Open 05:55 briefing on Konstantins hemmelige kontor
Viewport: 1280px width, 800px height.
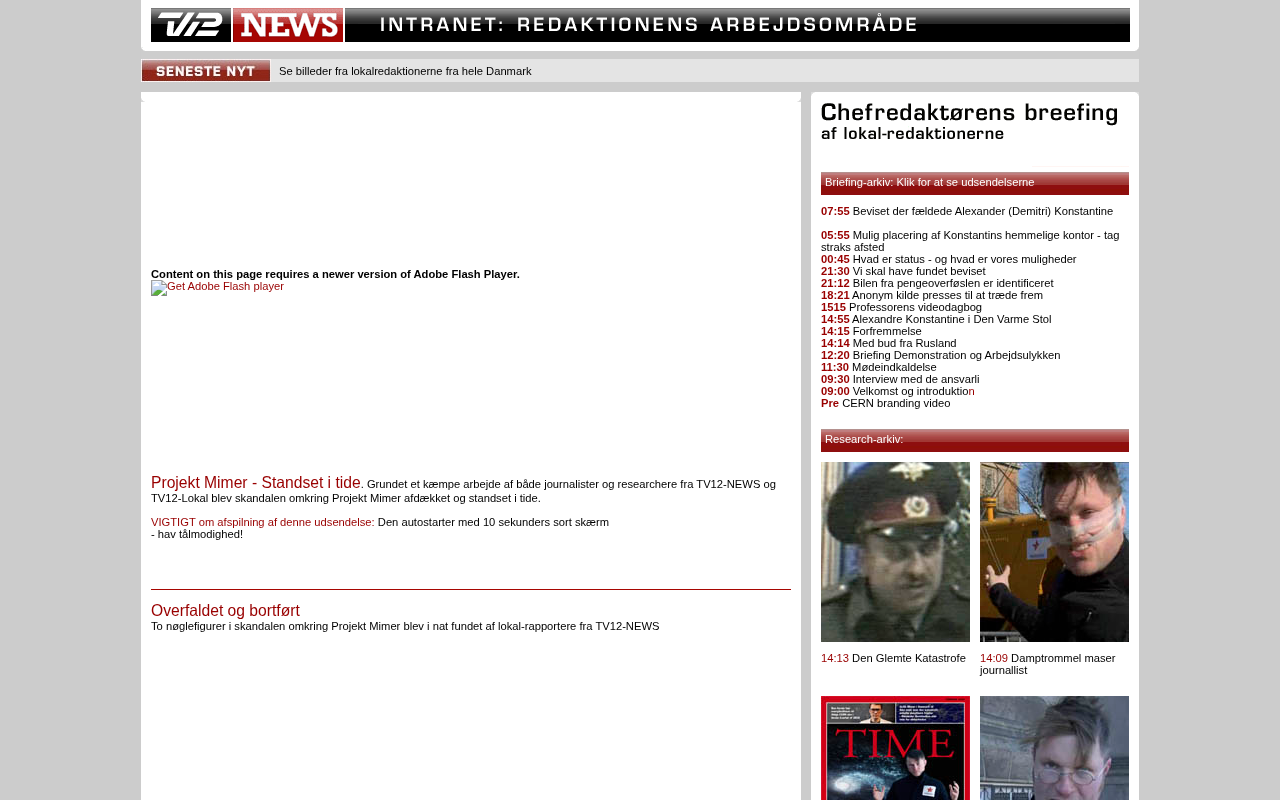(x=970, y=241)
